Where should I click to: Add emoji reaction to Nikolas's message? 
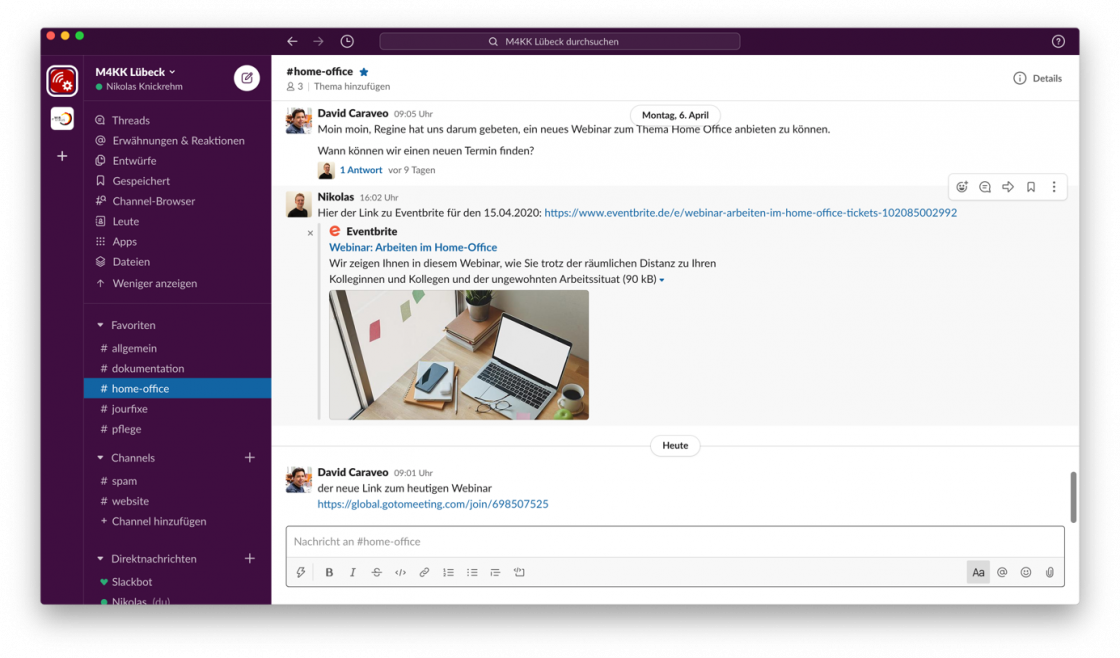pyautogui.click(x=962, y=187)
